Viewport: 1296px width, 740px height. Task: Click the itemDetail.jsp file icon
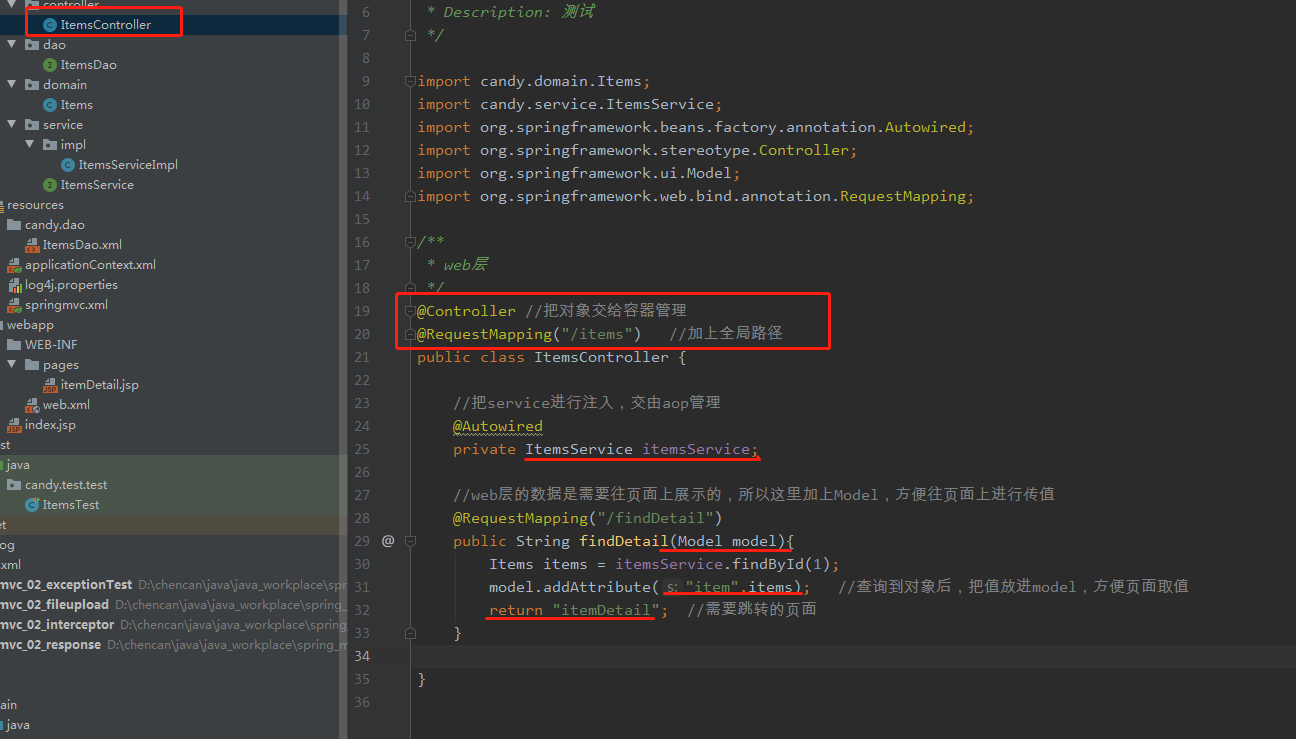click(50, 385)
